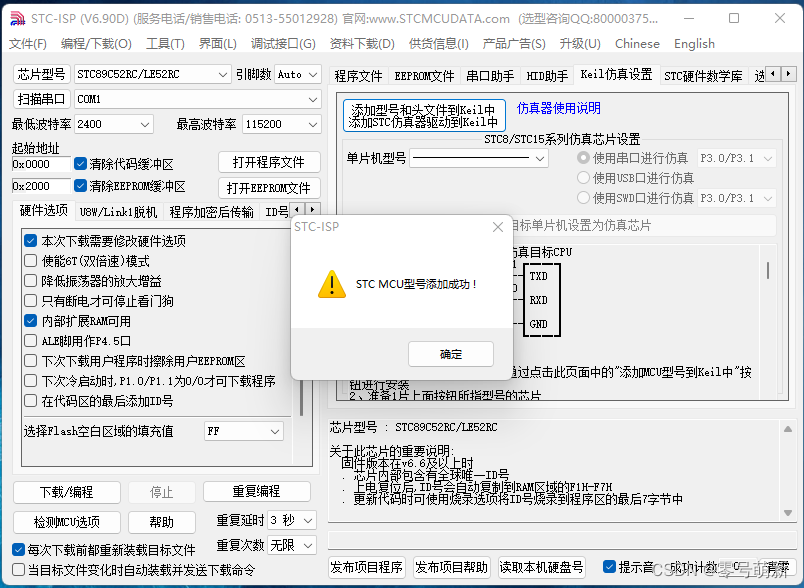
Task: Open 工具(T) menu
Action: click(165, 44)
